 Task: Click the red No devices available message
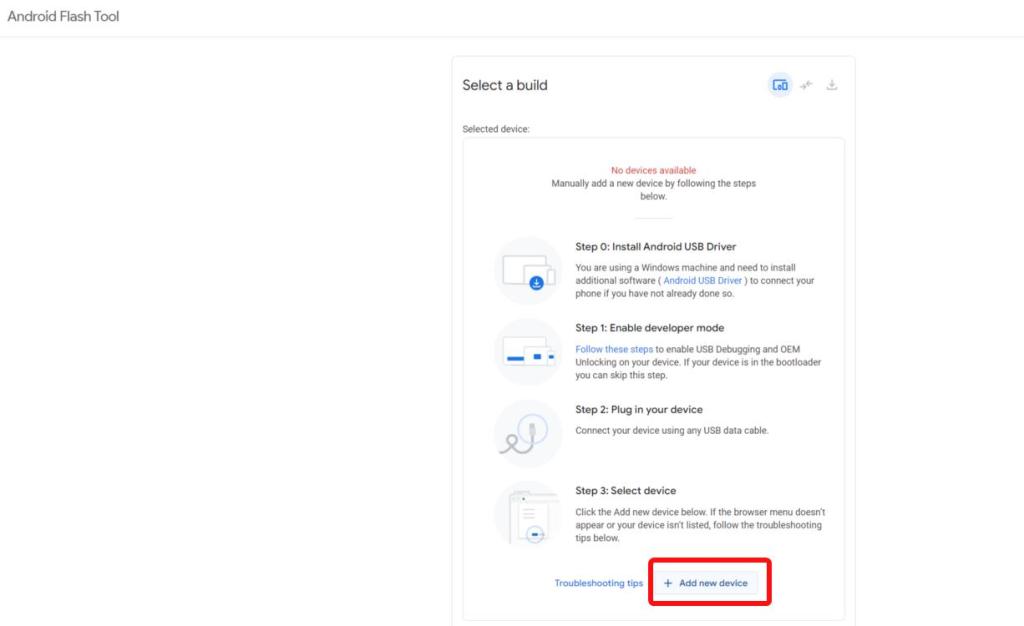click(654, 170)
